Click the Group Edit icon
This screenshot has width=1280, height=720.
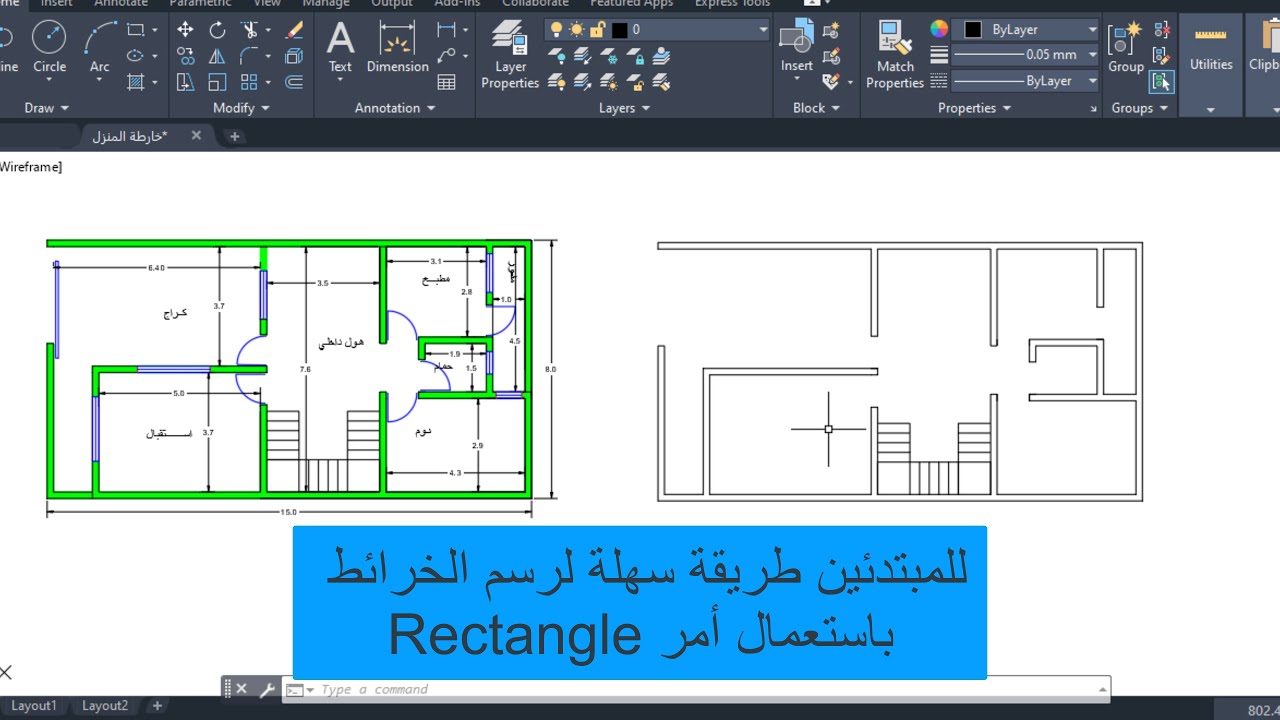tap(1161, 56)
